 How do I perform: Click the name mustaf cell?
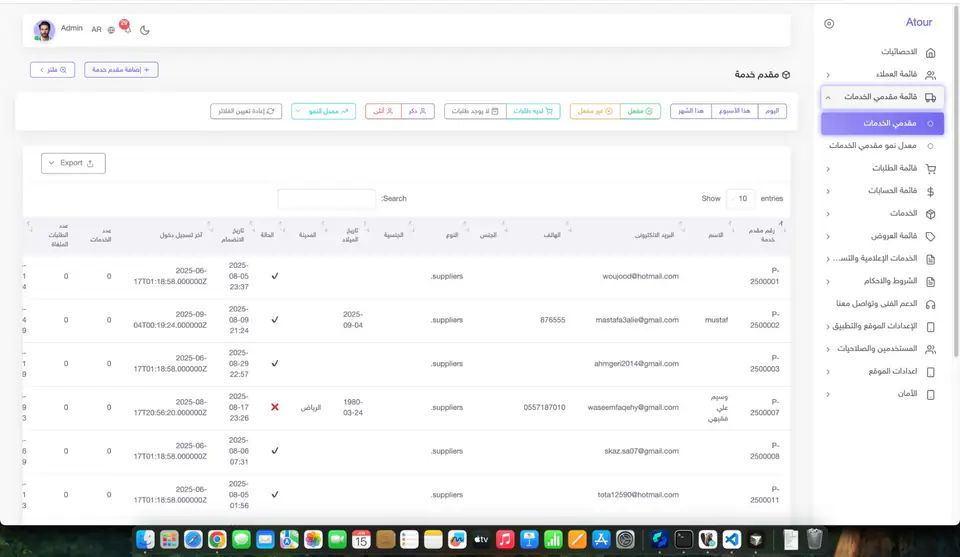[716, 320]
